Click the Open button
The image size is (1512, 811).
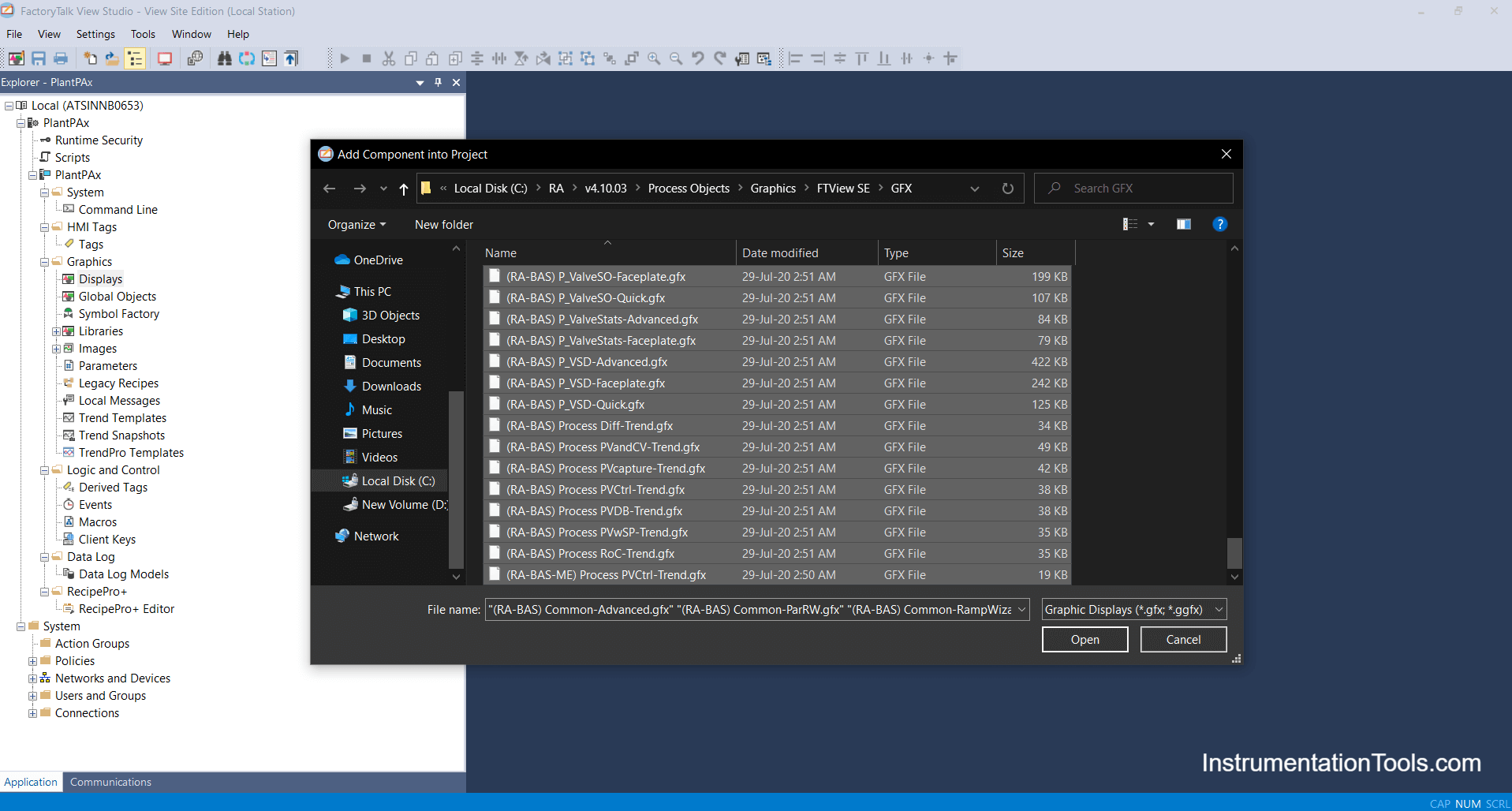[x=1085, y=640]
